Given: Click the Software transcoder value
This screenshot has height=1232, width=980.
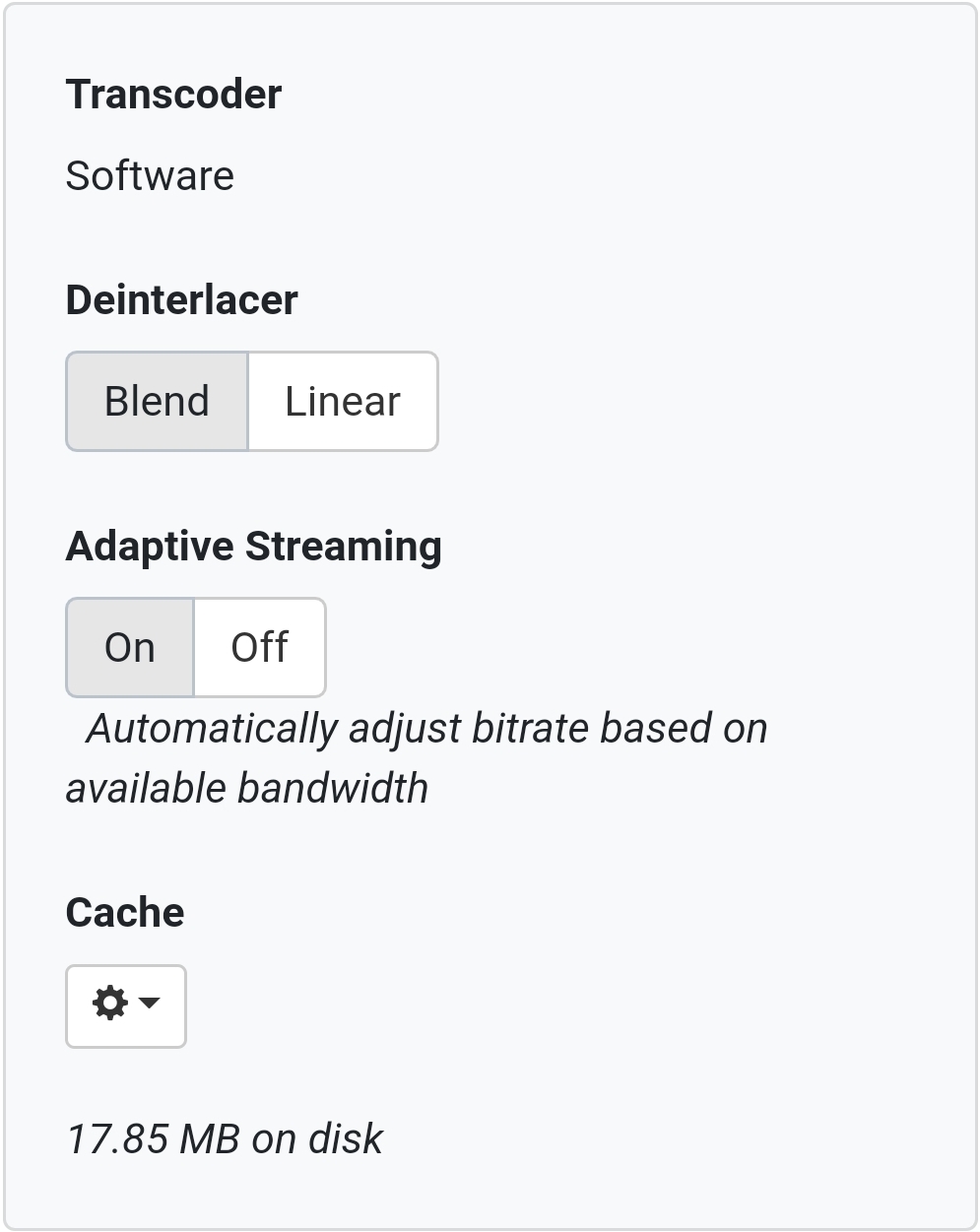Looking at the screenshot, I should pyautogui.click(x=150, y=176).
